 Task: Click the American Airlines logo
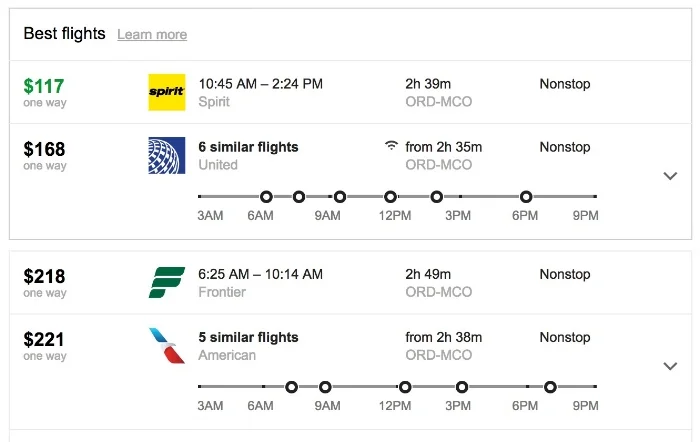pos(166,345)
